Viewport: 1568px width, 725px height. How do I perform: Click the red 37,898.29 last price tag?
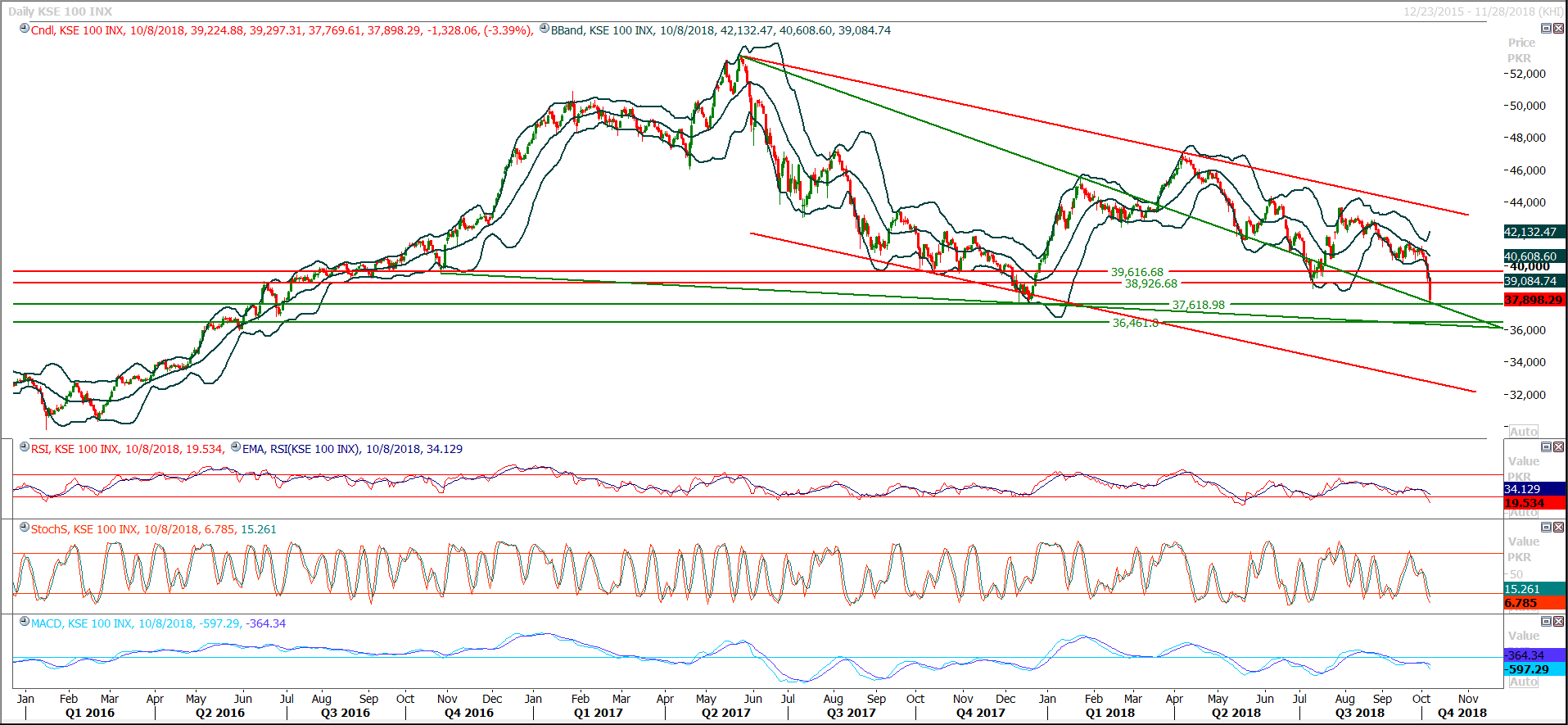[1534, 300]
